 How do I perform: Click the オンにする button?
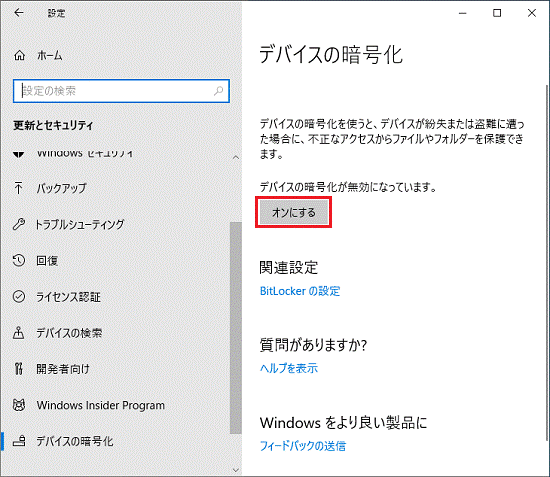294,213
